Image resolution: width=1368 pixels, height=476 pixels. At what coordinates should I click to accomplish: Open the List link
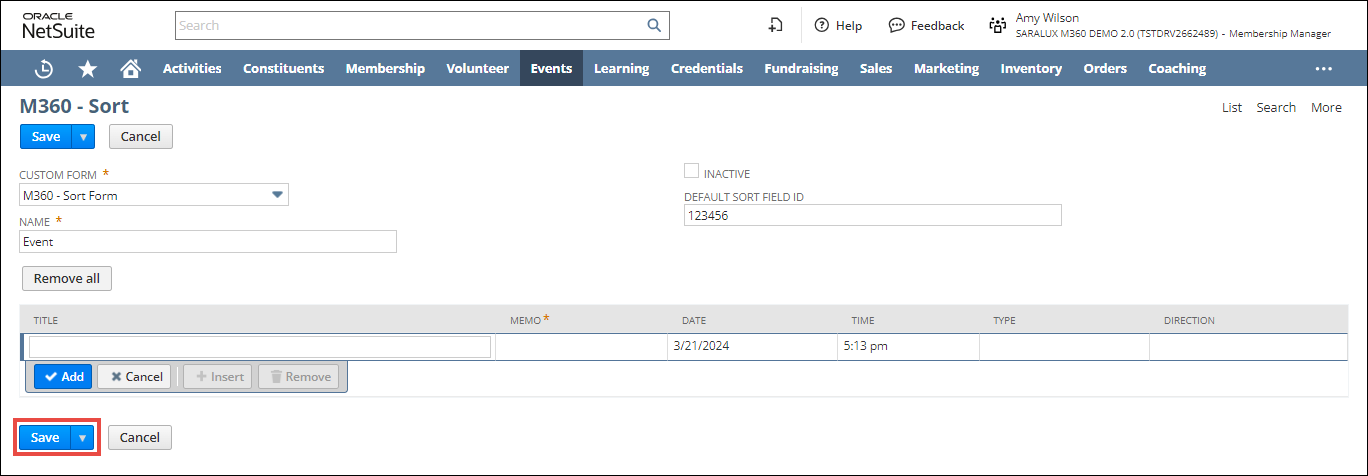[x=1231, y=107]
